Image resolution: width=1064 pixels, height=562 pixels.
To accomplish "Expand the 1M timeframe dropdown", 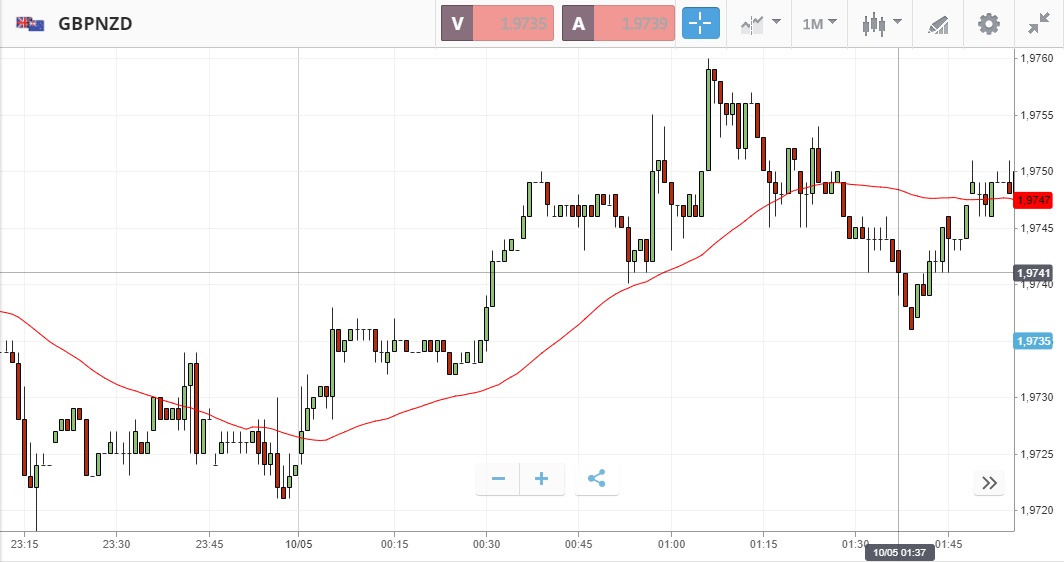I will (x=819, y=23).
